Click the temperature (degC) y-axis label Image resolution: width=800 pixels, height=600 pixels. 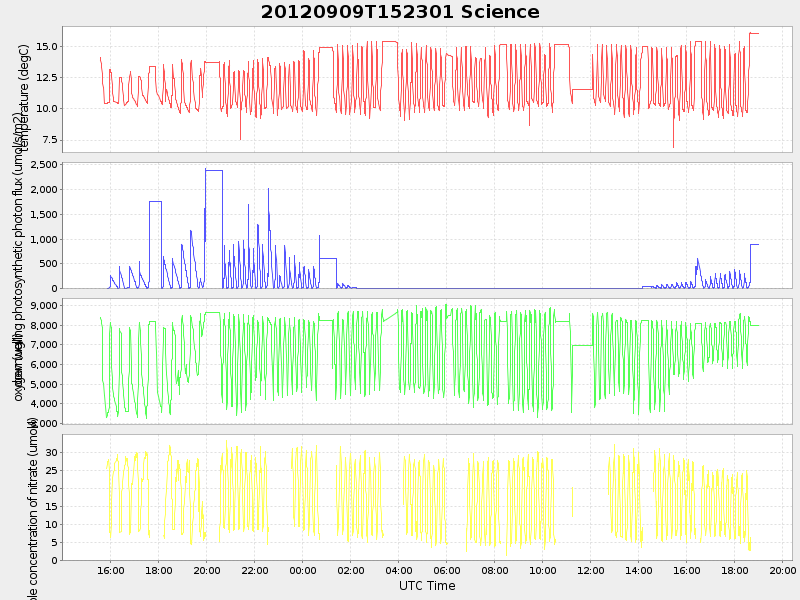click(24, 90)
